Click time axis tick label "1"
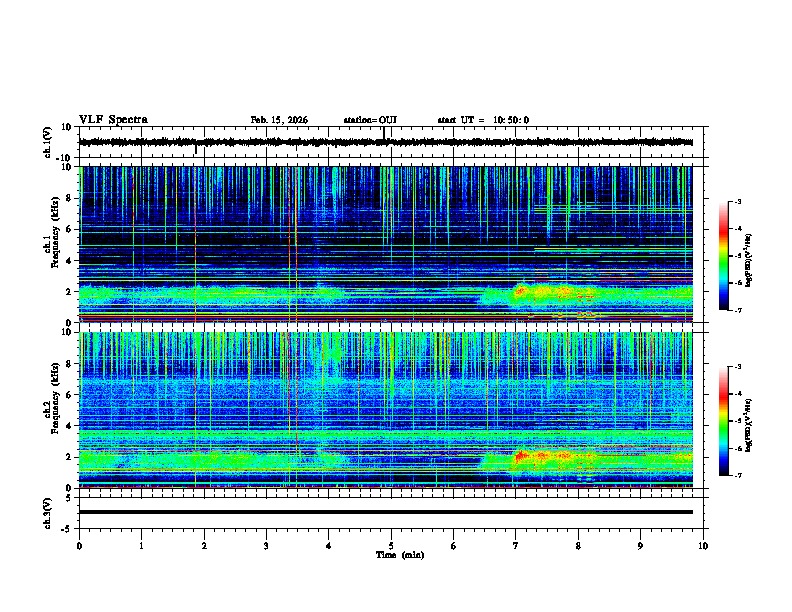Image resolution: width=792 pixels, height=612 pixels. point(141,546)
